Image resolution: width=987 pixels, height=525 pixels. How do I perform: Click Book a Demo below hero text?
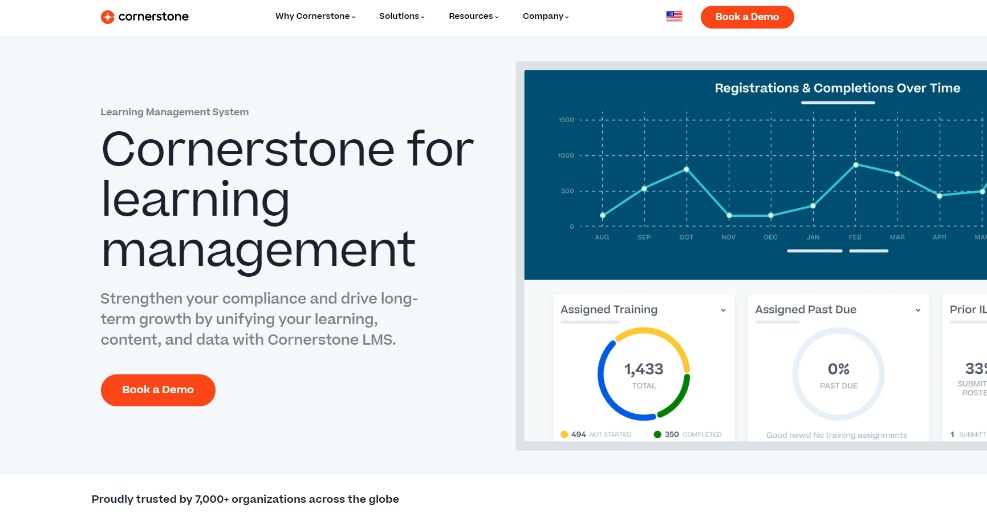click(158, 390)
